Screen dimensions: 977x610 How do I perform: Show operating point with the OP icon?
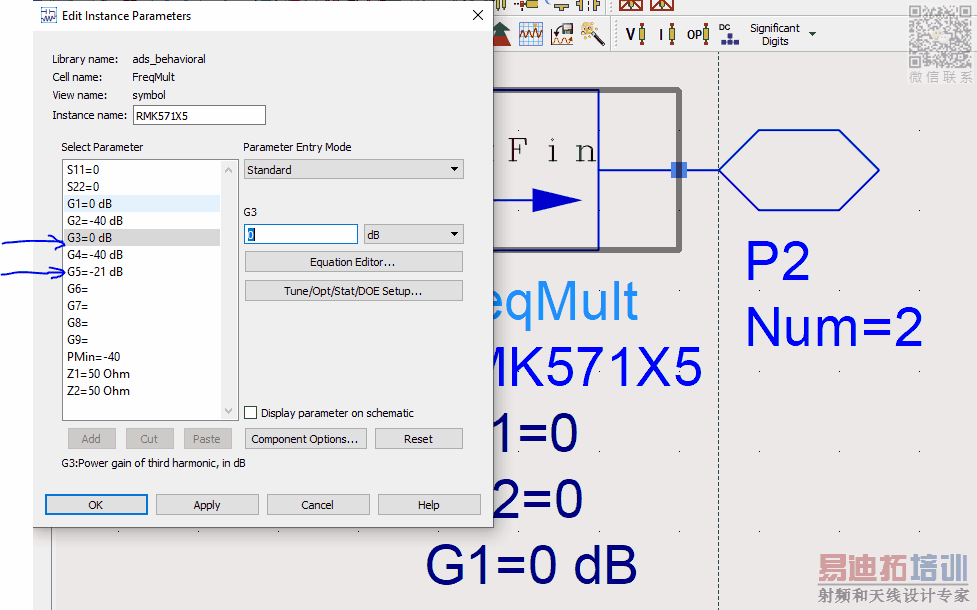698,34
